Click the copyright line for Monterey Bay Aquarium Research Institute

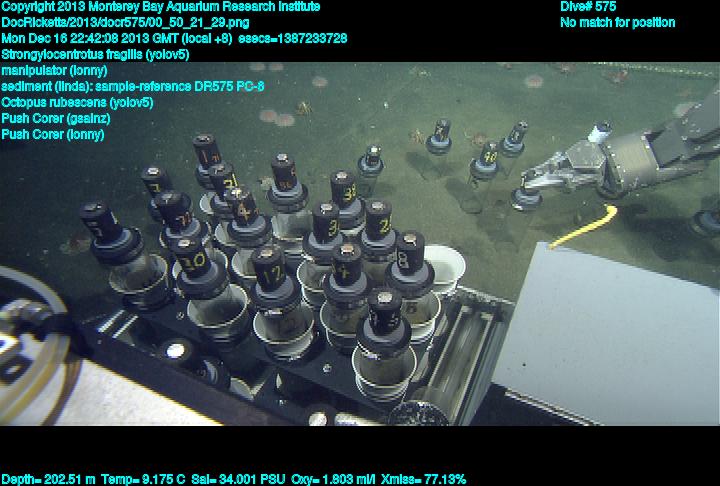161,7
